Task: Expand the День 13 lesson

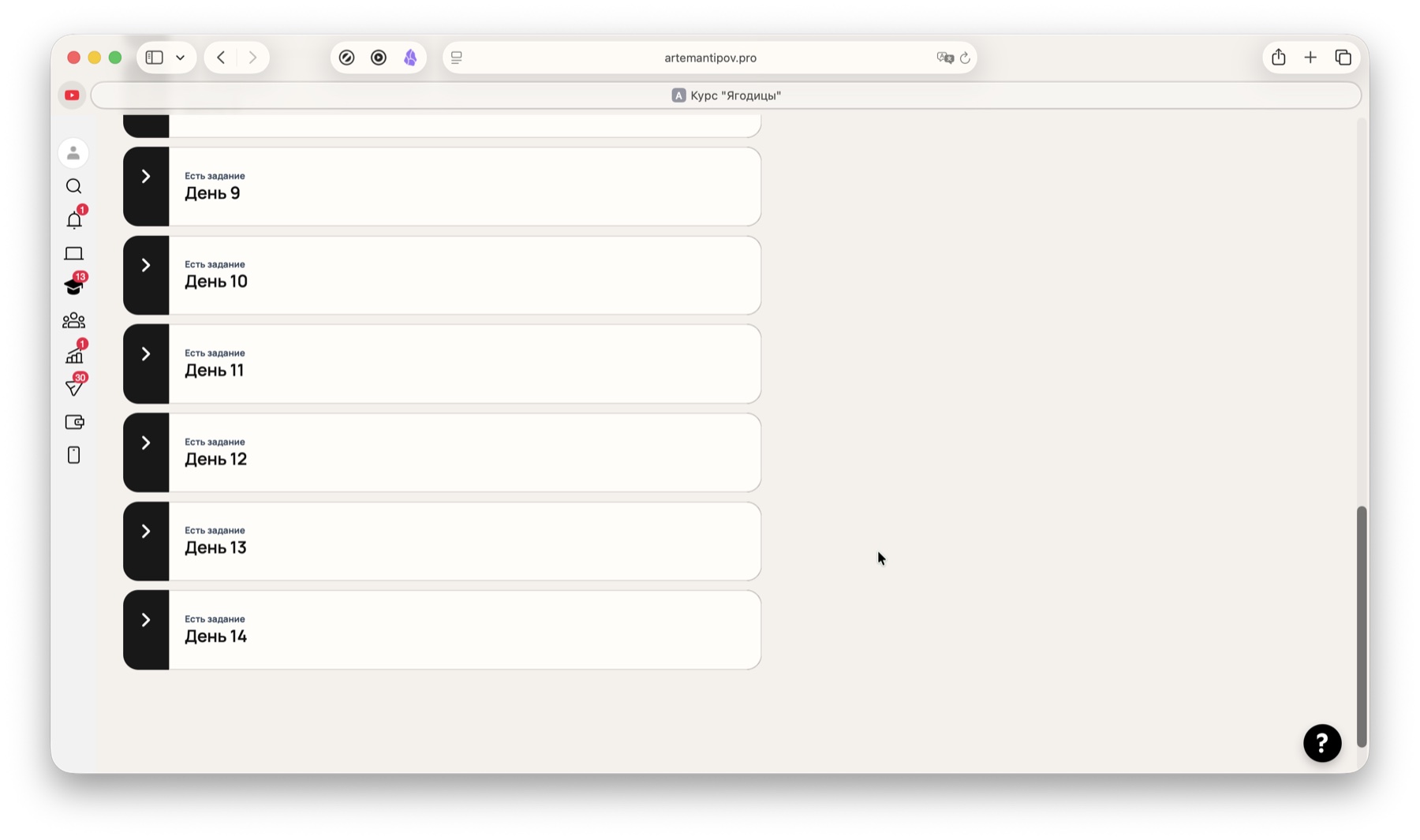Action: click(146, 532)
